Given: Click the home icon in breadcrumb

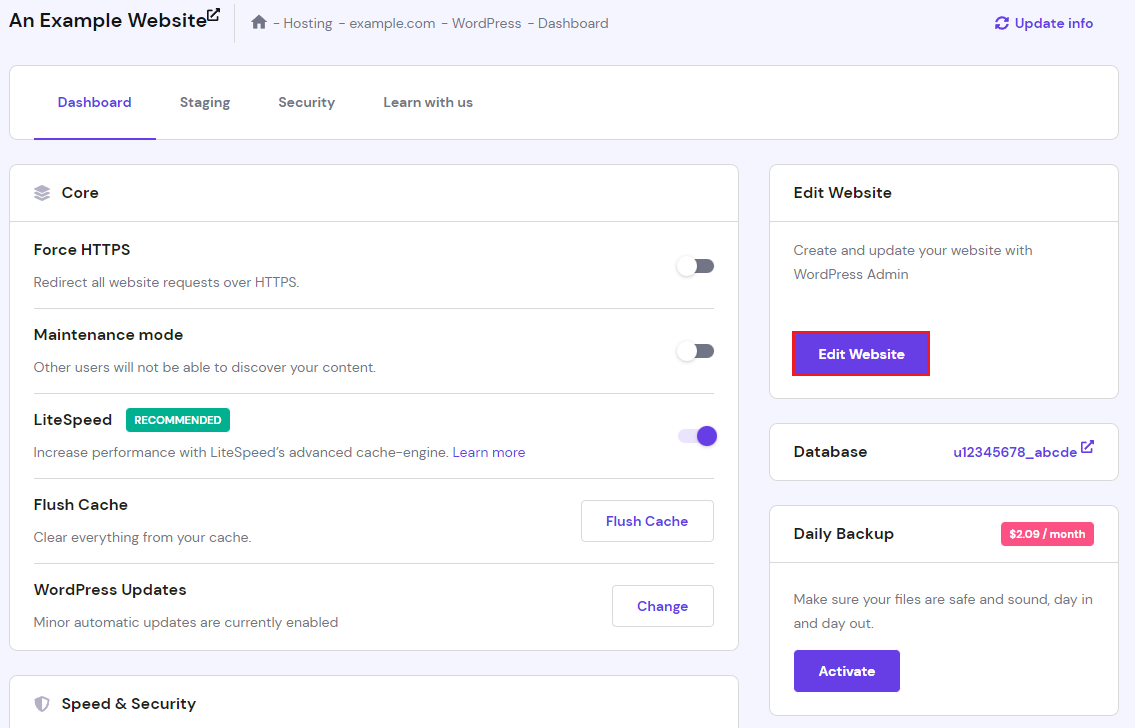Looking at the screenshot, I should click(259, 22).
